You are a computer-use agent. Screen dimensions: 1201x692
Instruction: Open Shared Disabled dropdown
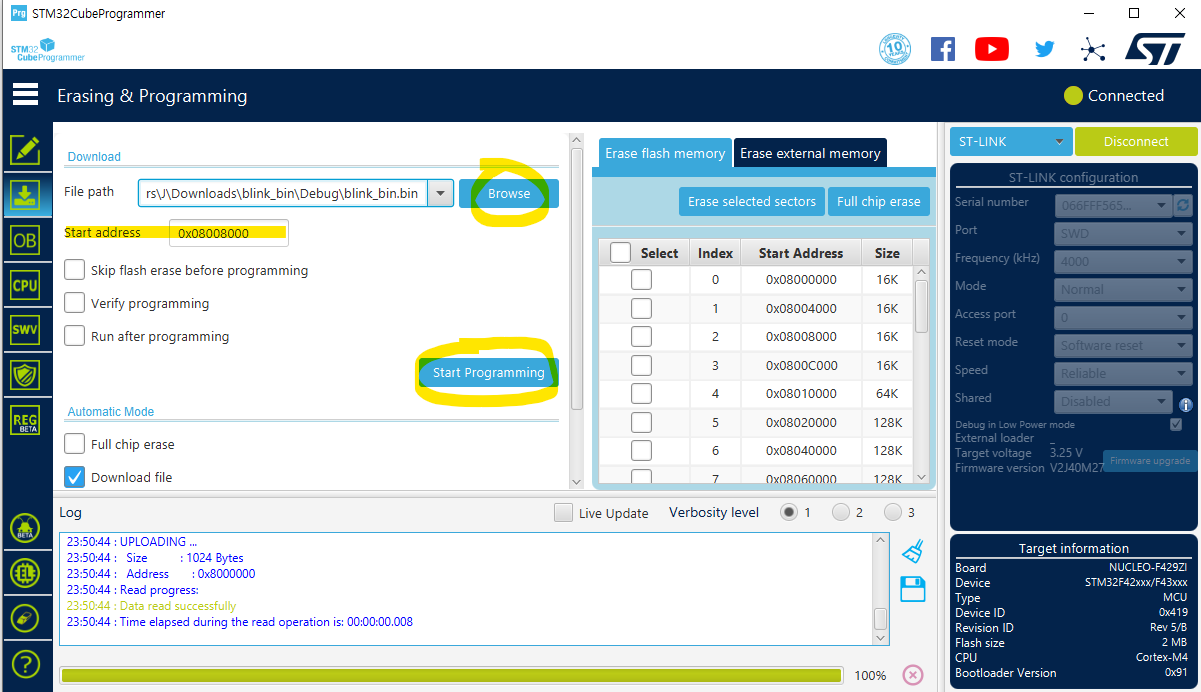[x=1115, y=401]
